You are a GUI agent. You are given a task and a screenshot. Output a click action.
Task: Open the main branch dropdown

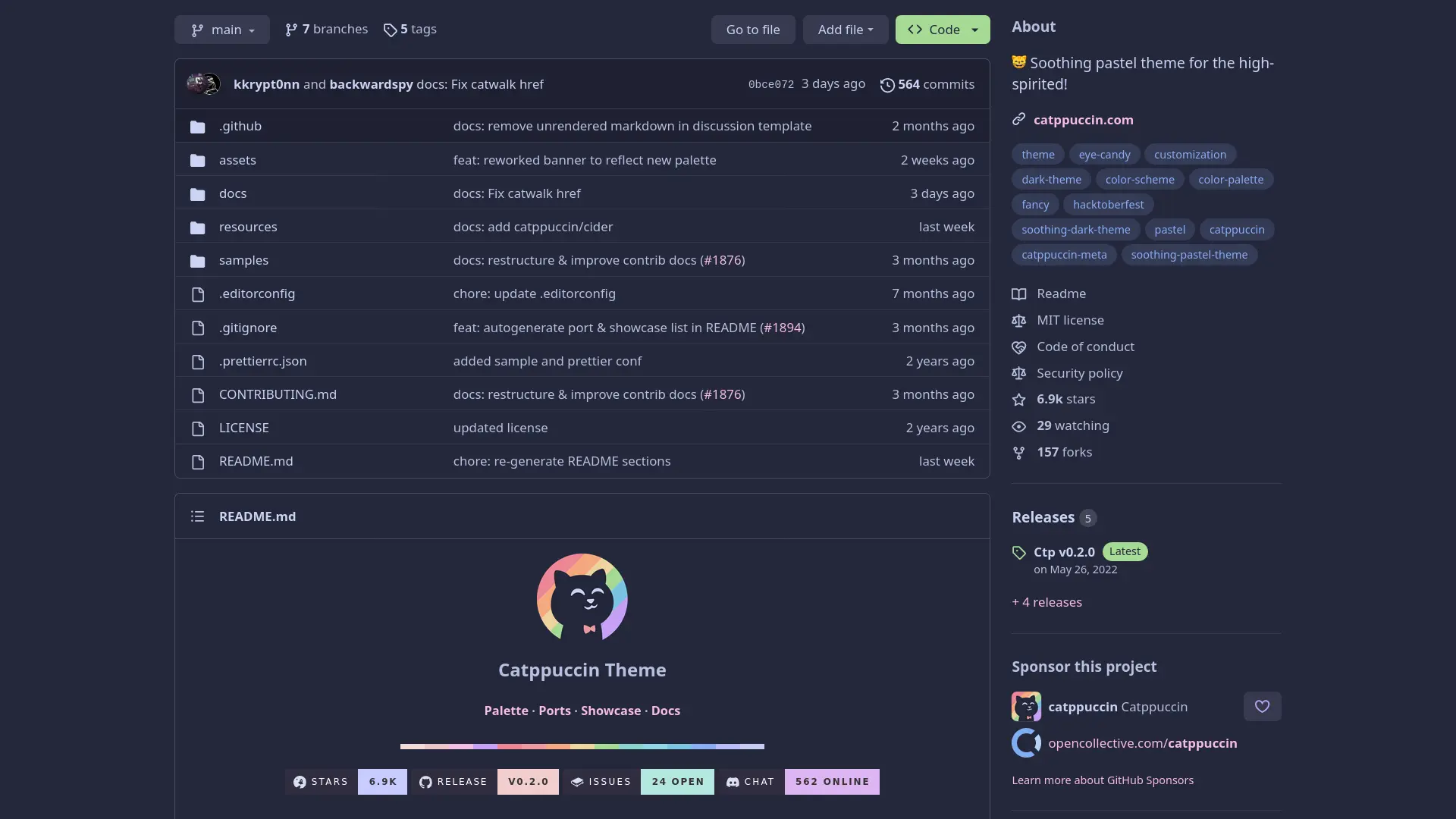click(221, 30)
